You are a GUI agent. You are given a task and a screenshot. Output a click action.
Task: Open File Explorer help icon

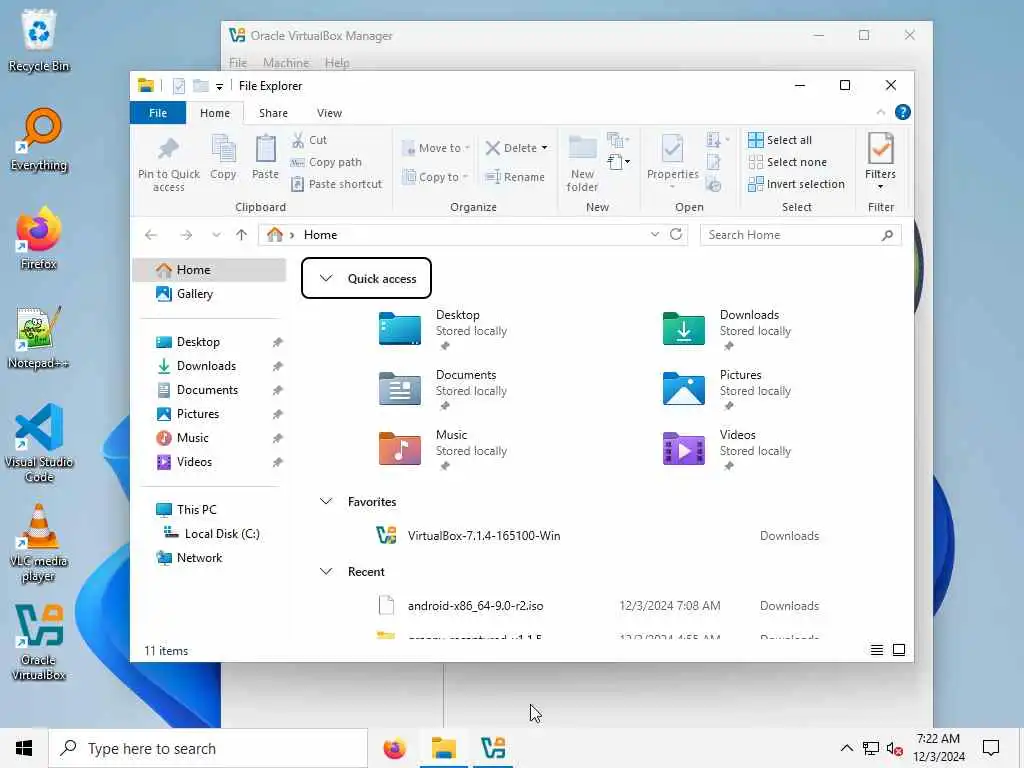coord(903,112)
